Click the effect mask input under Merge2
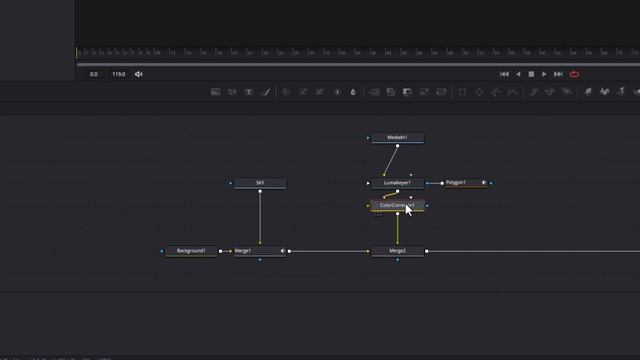The height and width of the screenshot is (360, 640). pos(398,260)
